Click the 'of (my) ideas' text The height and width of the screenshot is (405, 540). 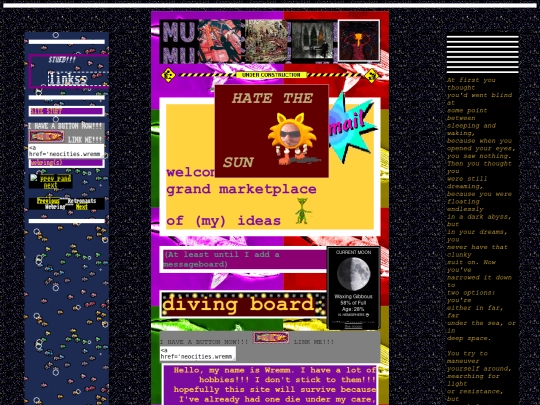coord(224,221)
